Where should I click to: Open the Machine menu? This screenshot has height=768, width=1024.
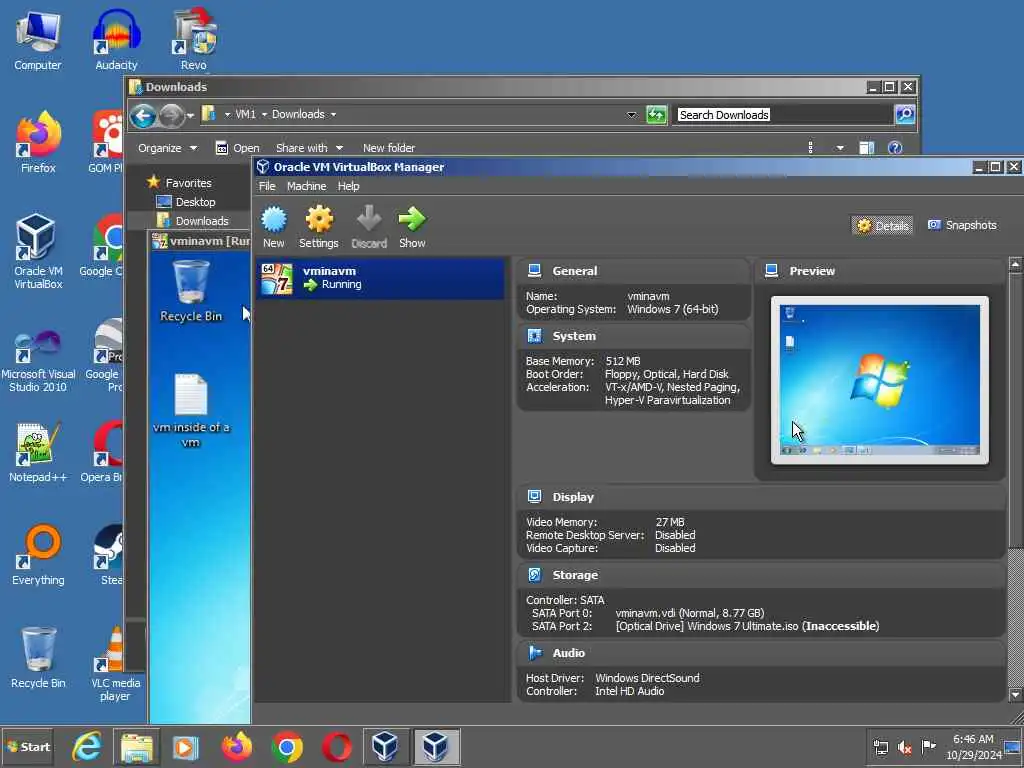point(306,186)
